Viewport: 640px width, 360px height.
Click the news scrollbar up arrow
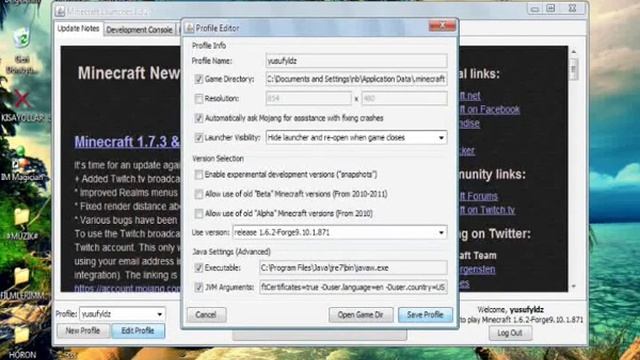[x=573, y=52]
